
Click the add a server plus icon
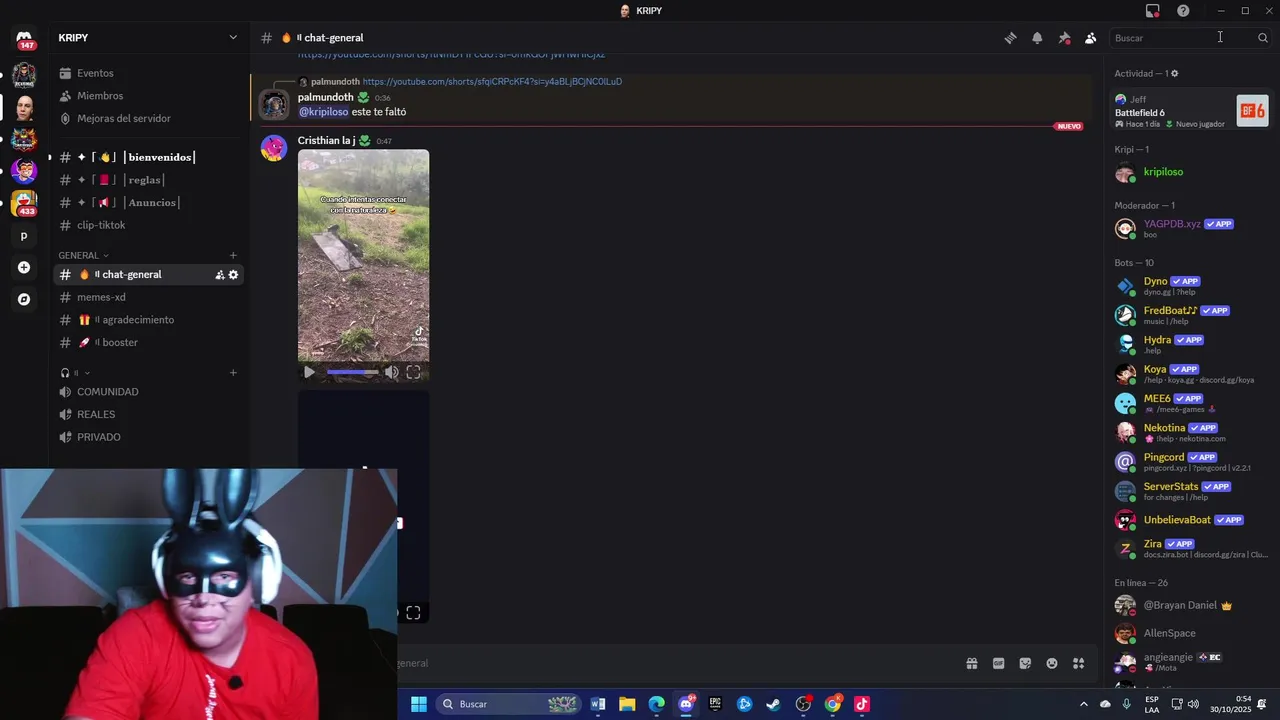[x=24, y=267]
